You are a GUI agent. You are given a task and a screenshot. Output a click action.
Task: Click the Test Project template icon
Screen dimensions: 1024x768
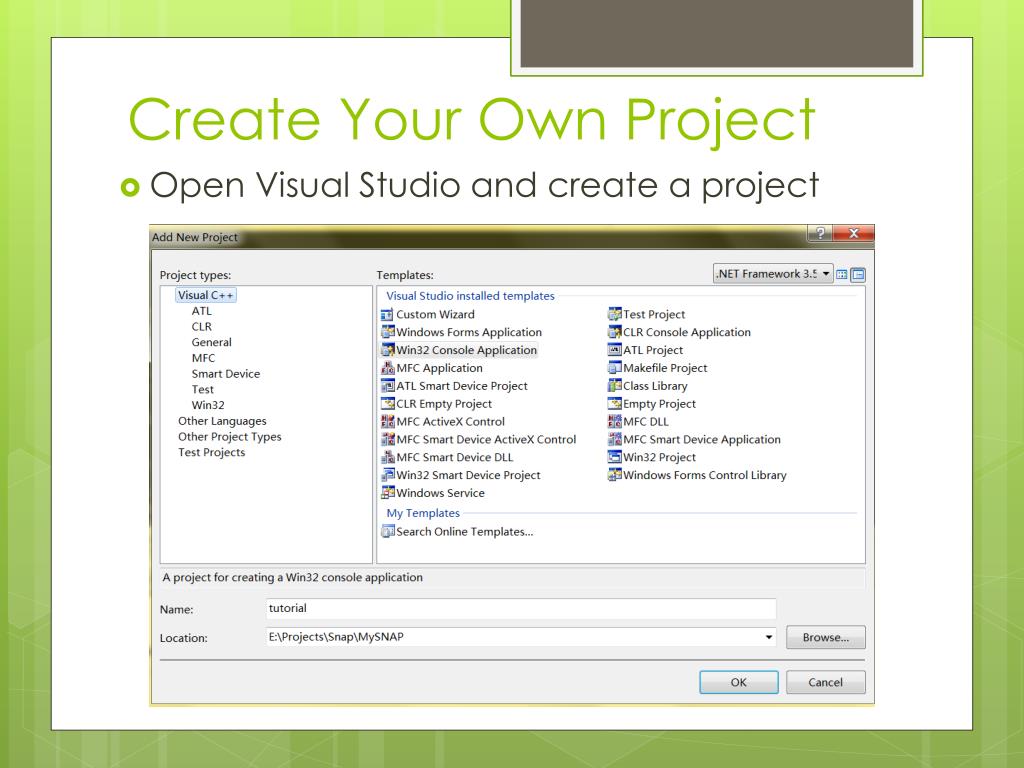click(x=615, y=314)
